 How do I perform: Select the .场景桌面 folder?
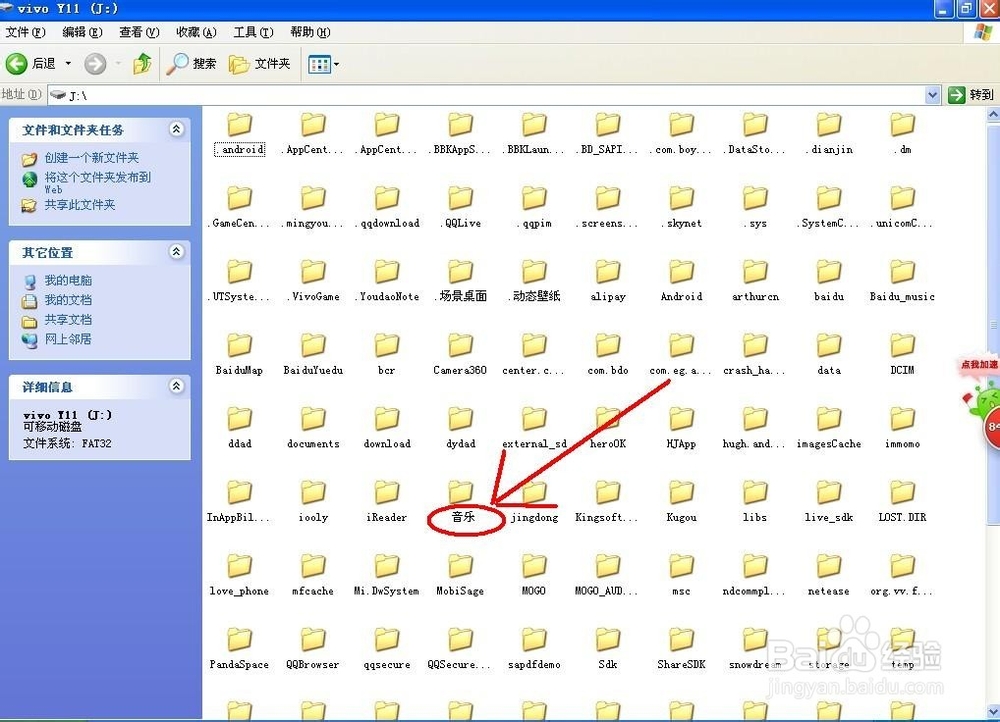(x=460, y=283)
